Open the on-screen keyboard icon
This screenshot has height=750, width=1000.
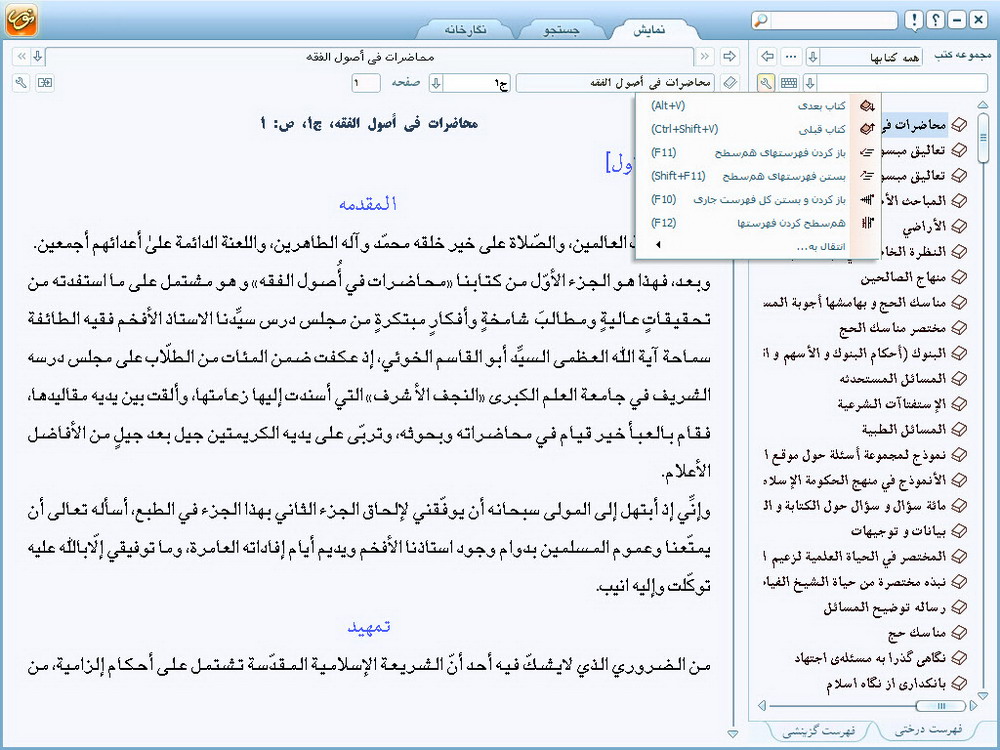pyautogui.click(x=789, y=82)
